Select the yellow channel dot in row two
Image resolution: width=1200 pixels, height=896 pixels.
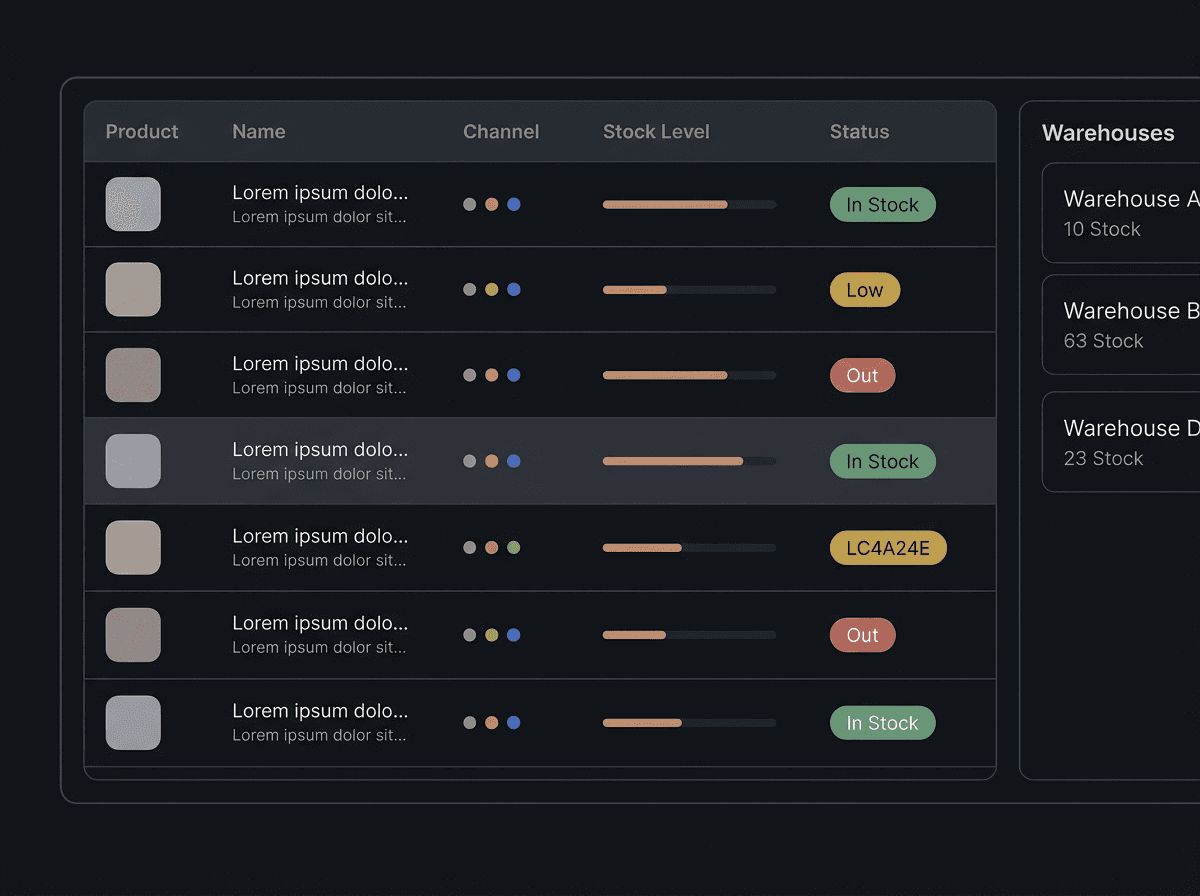tap(491, 290)
